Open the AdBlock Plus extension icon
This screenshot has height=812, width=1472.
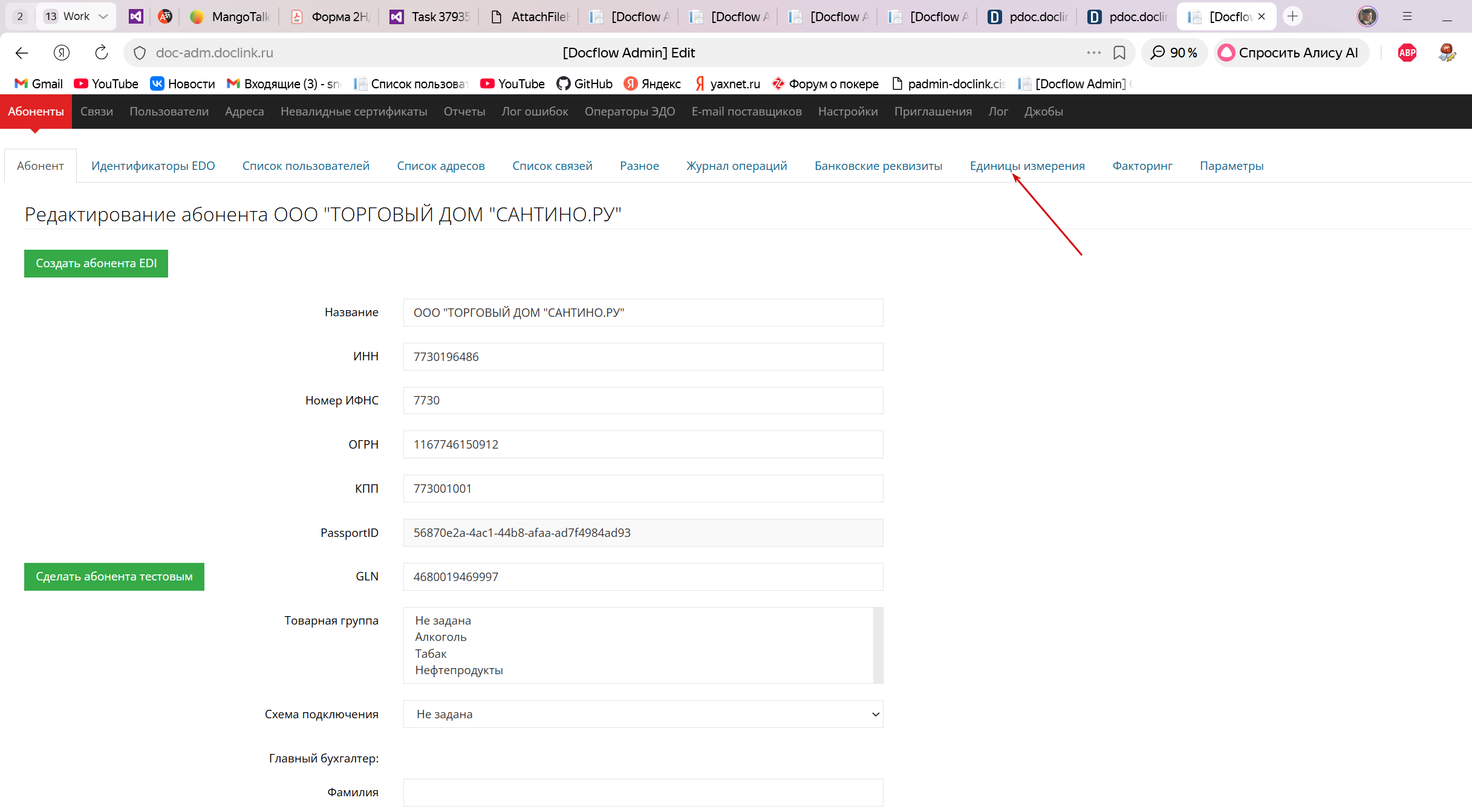[x=1407, y=53]
